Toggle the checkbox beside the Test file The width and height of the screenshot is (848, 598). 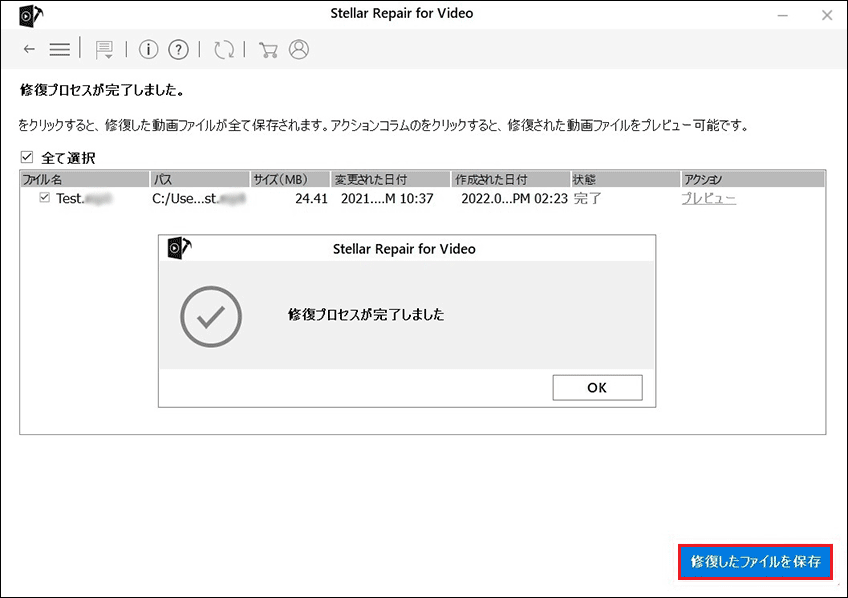pyautogui.click(x=42, y=198)
